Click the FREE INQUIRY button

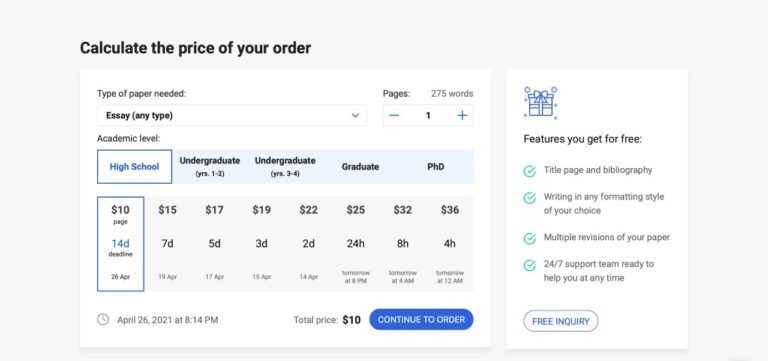[561, 321]
